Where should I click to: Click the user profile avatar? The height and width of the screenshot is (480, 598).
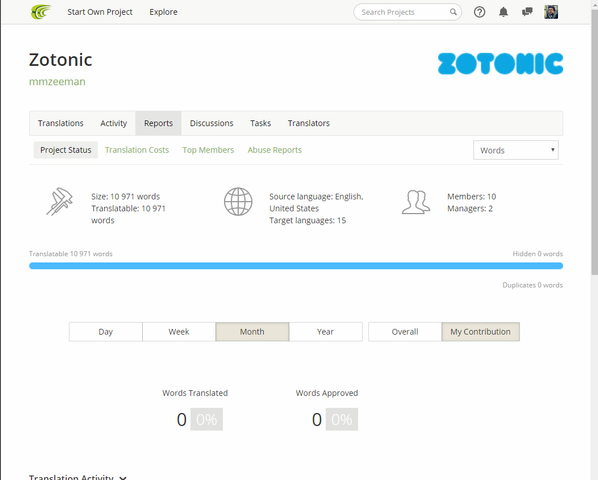[551, 12]
